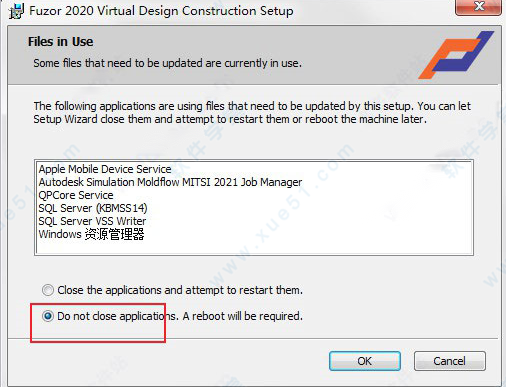Close the Fuzor setup dialog window

[x=478, y=7]
